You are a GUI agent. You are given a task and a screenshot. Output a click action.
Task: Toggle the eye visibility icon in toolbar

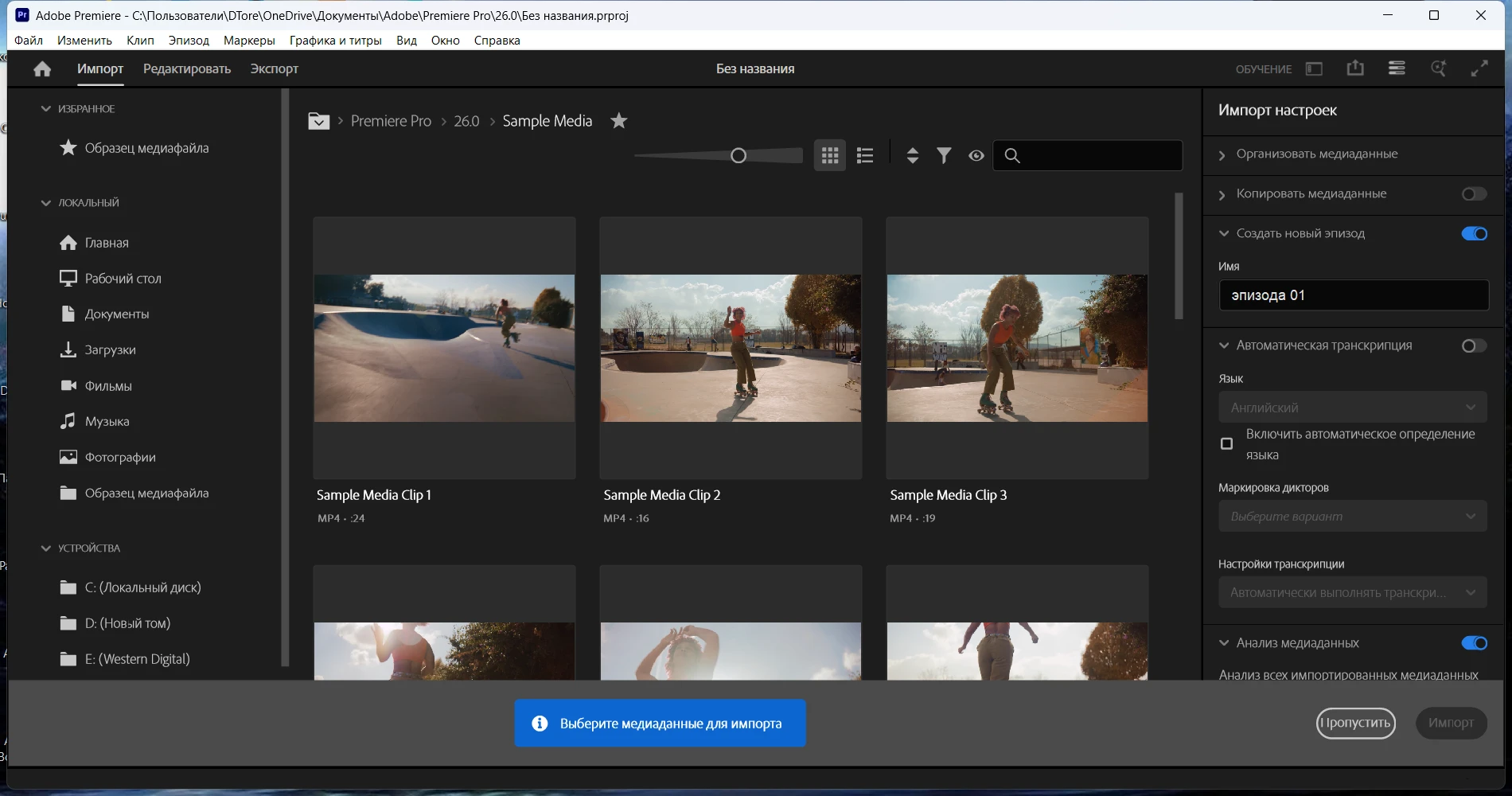click(976, 156)
